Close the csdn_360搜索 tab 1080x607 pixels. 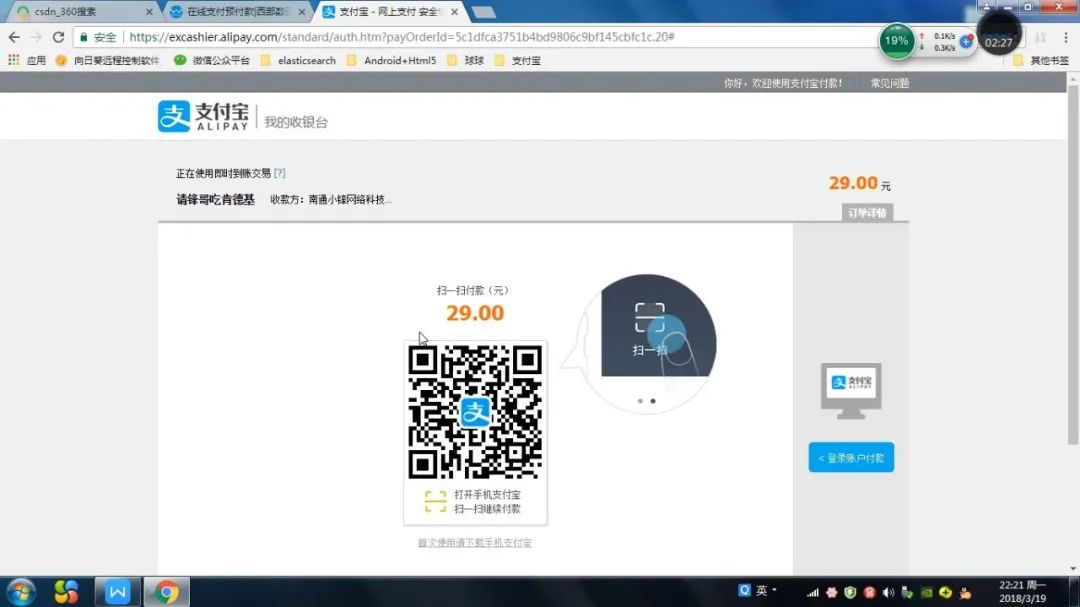click(149, 12)
